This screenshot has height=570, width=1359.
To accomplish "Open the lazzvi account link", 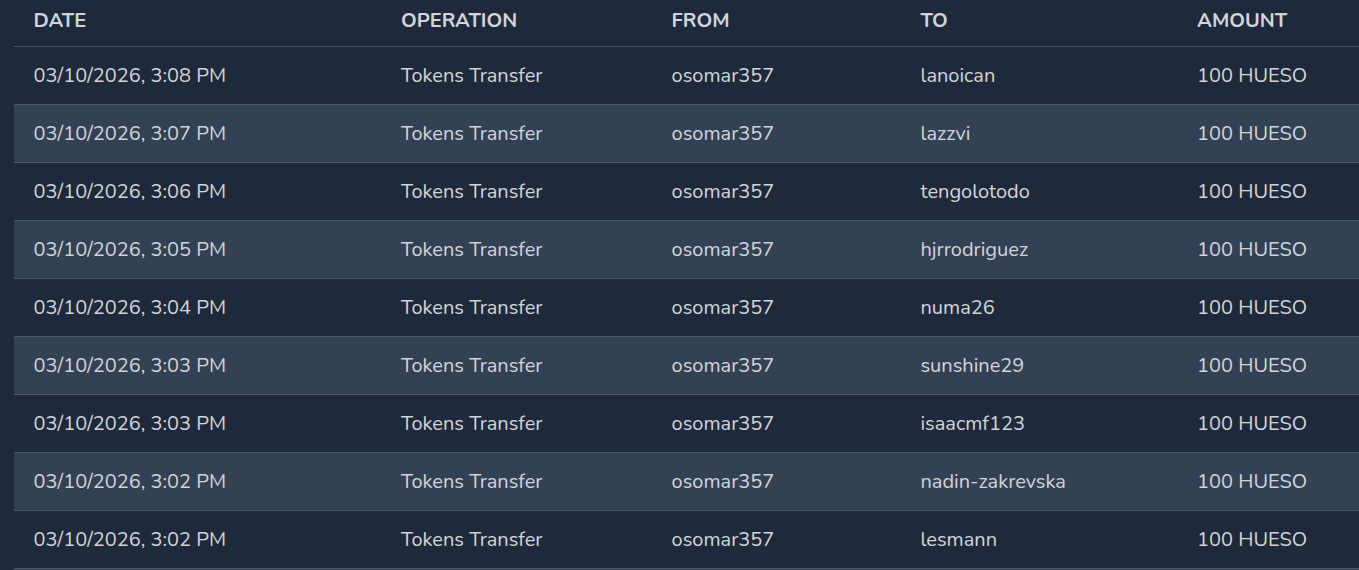I will pyautogui.click(x=945, y=133).
